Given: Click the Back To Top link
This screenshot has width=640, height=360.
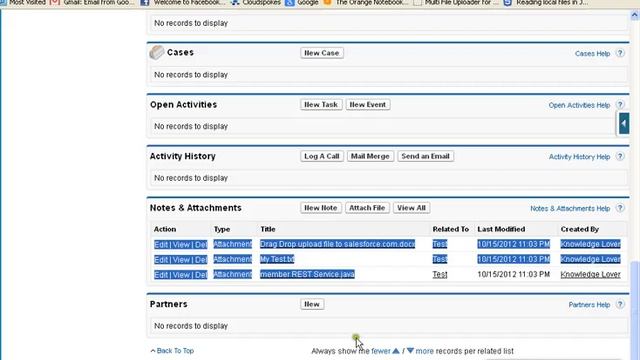Looking at the screenshot, I should coord(175,351).
